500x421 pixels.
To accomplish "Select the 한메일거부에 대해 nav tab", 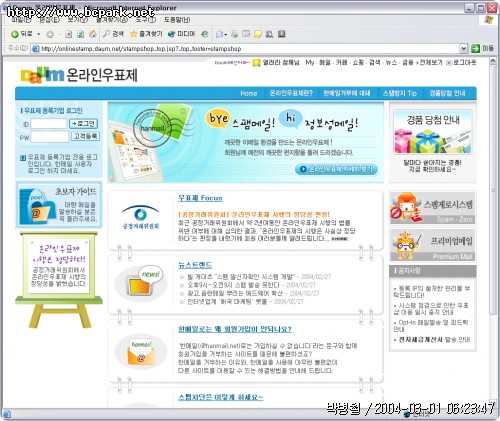I will click(347, 93).
